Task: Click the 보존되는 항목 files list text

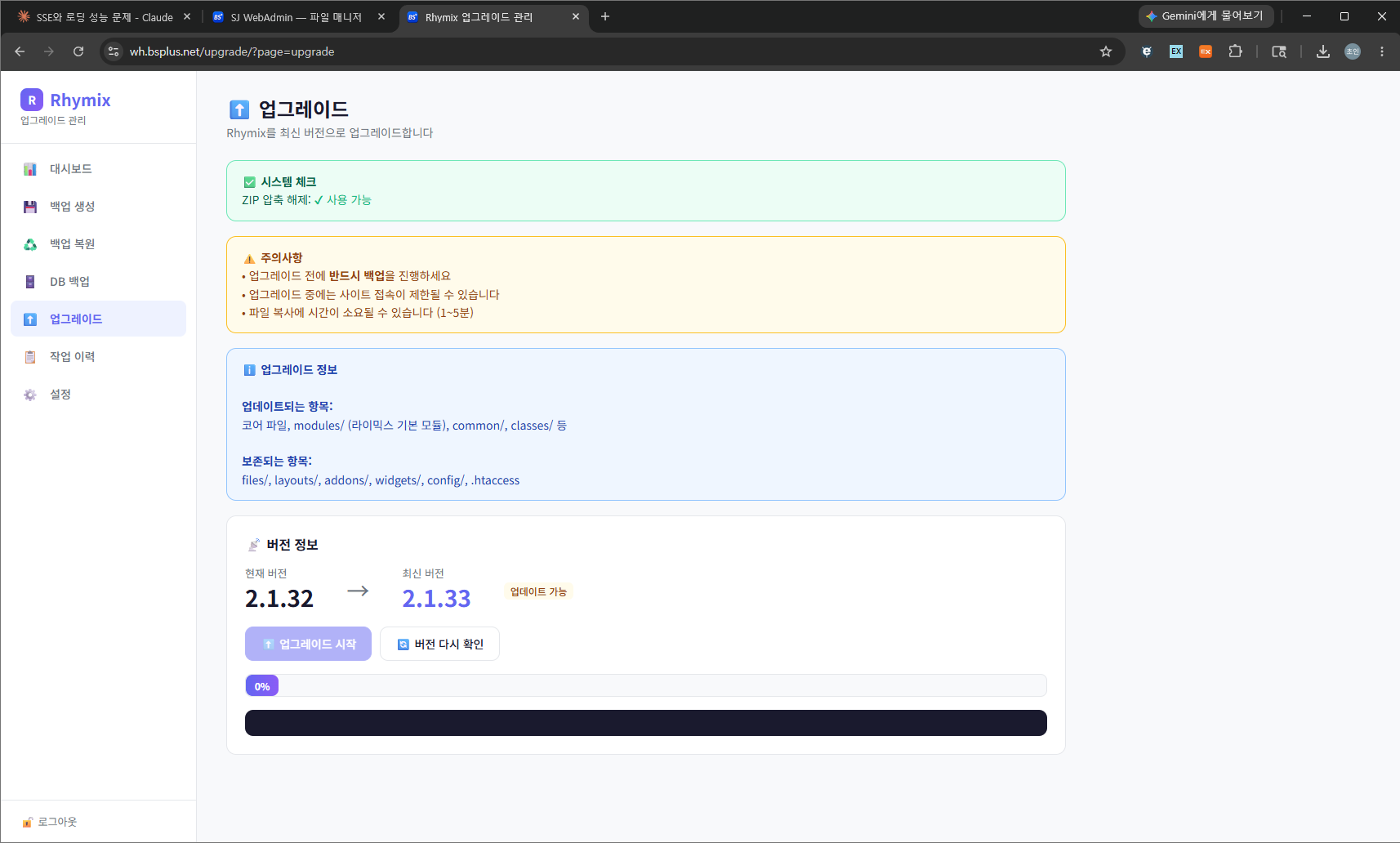Action: pos(381,480)
